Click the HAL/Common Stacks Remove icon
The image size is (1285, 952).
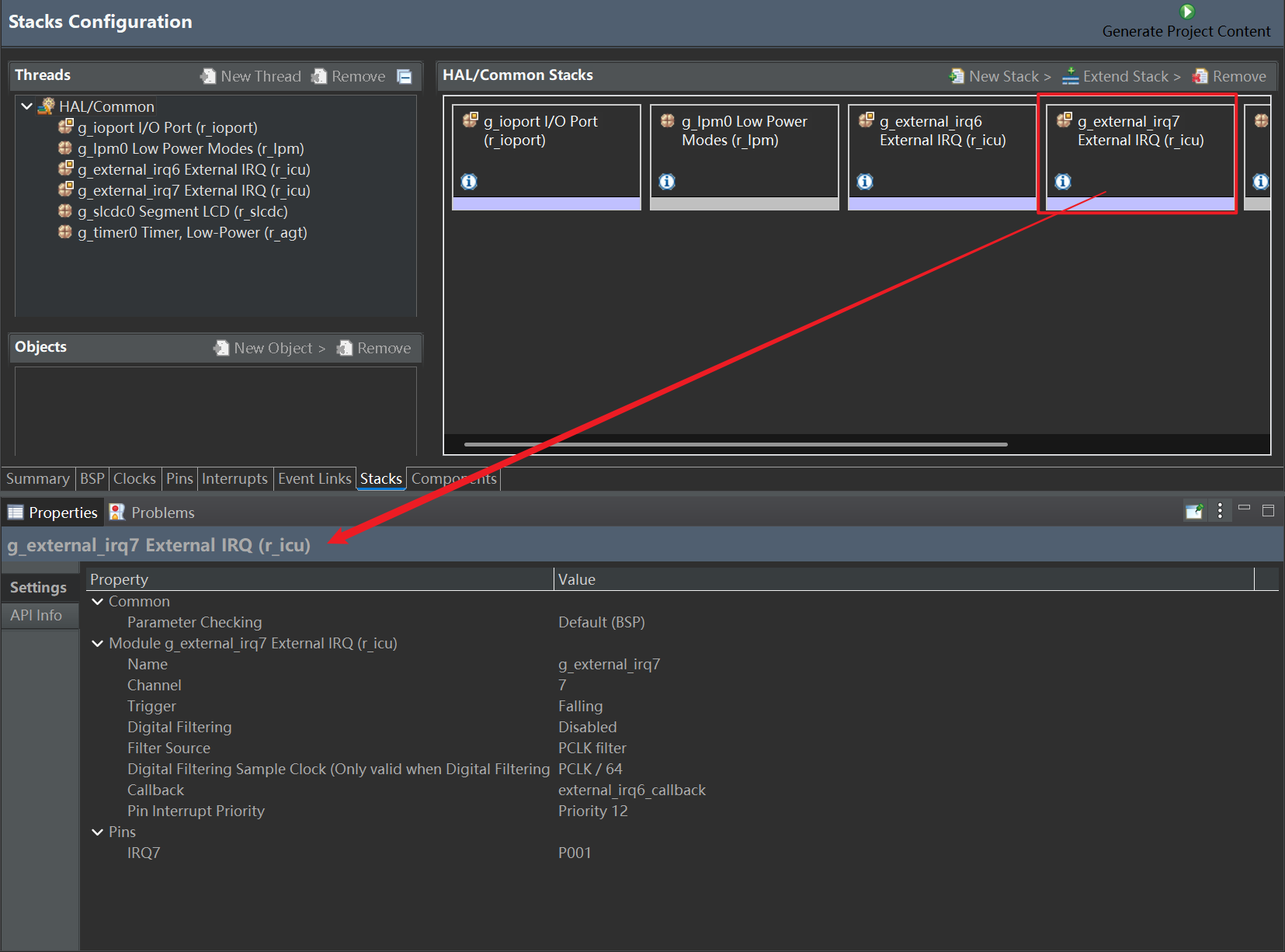coord(1200,76)
